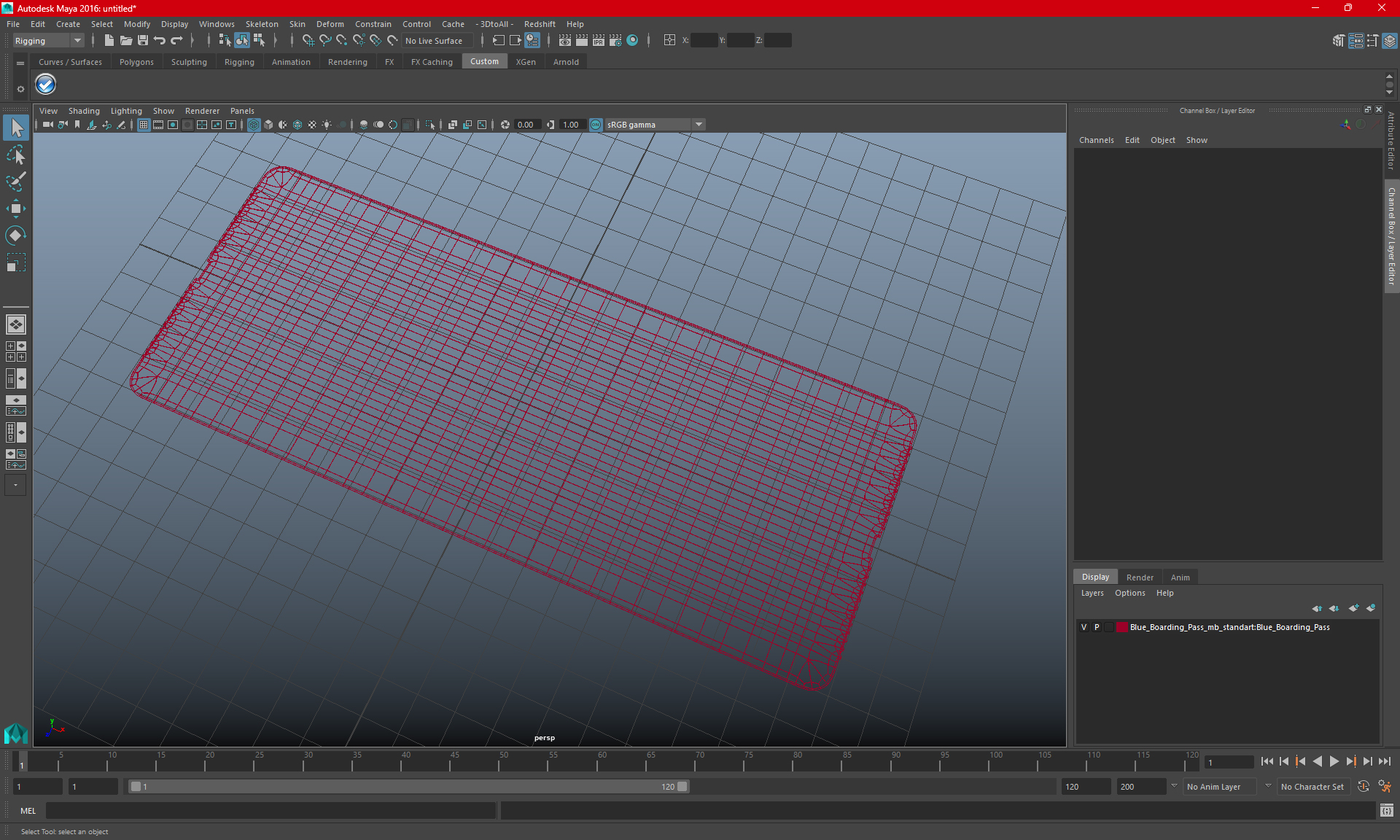Toggle P playback of Blue_Boarding_Pass layer

[1097, 627]
